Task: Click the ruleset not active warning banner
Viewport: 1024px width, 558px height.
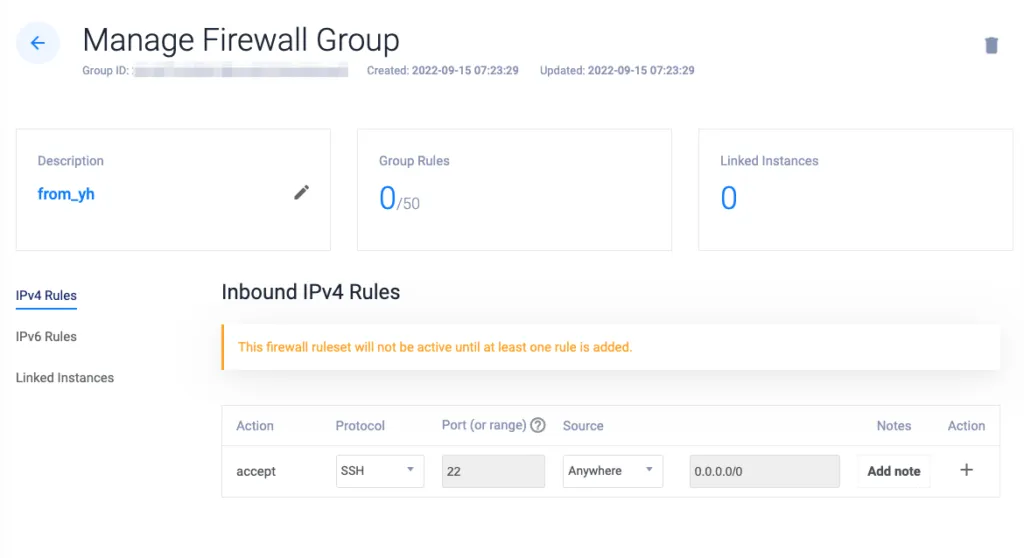Action: pyautogui.click(x=611, y=347)
